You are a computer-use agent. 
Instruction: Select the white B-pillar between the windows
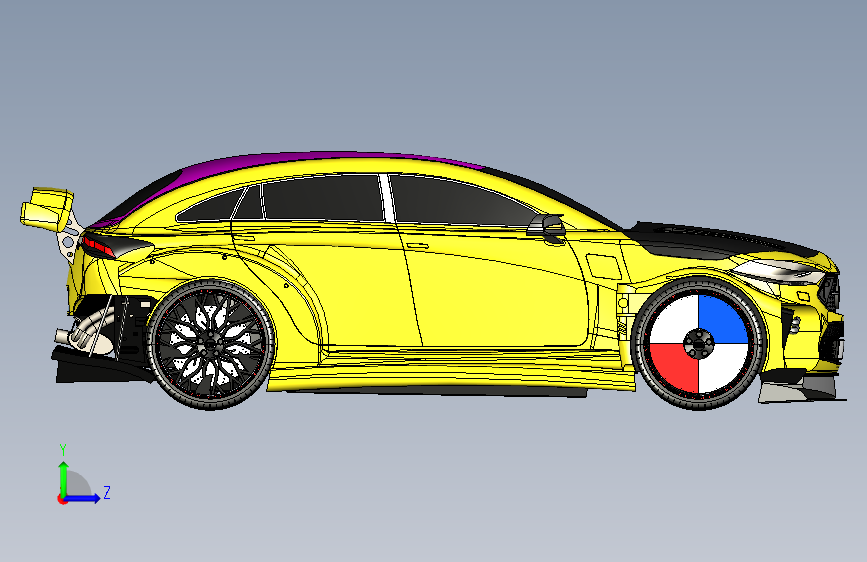point(387,198)
